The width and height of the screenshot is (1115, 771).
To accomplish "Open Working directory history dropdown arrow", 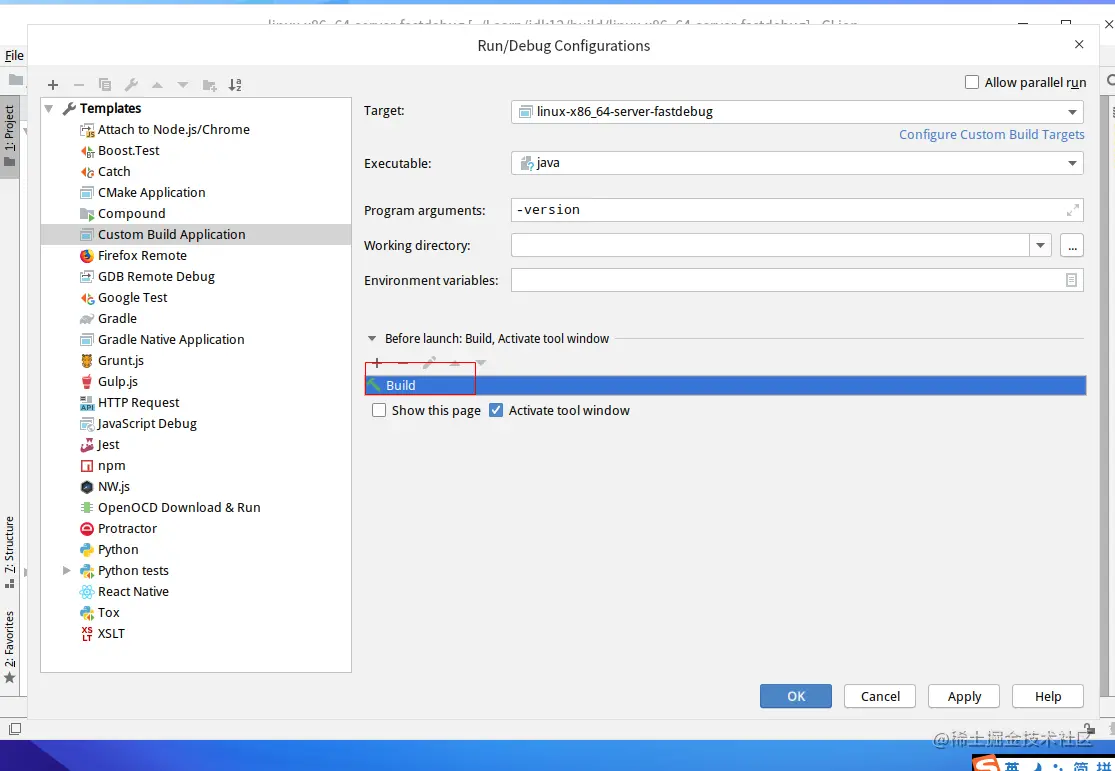I will coord(1040,245).
